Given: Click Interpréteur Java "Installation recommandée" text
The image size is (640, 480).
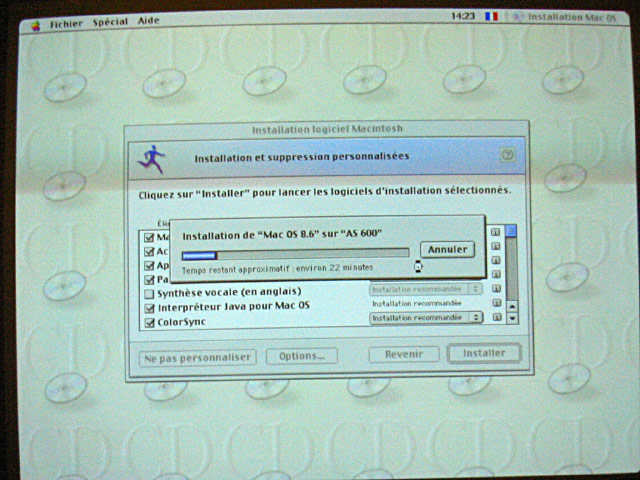Looking at the screenshot, I should click(x=416, y=303).
